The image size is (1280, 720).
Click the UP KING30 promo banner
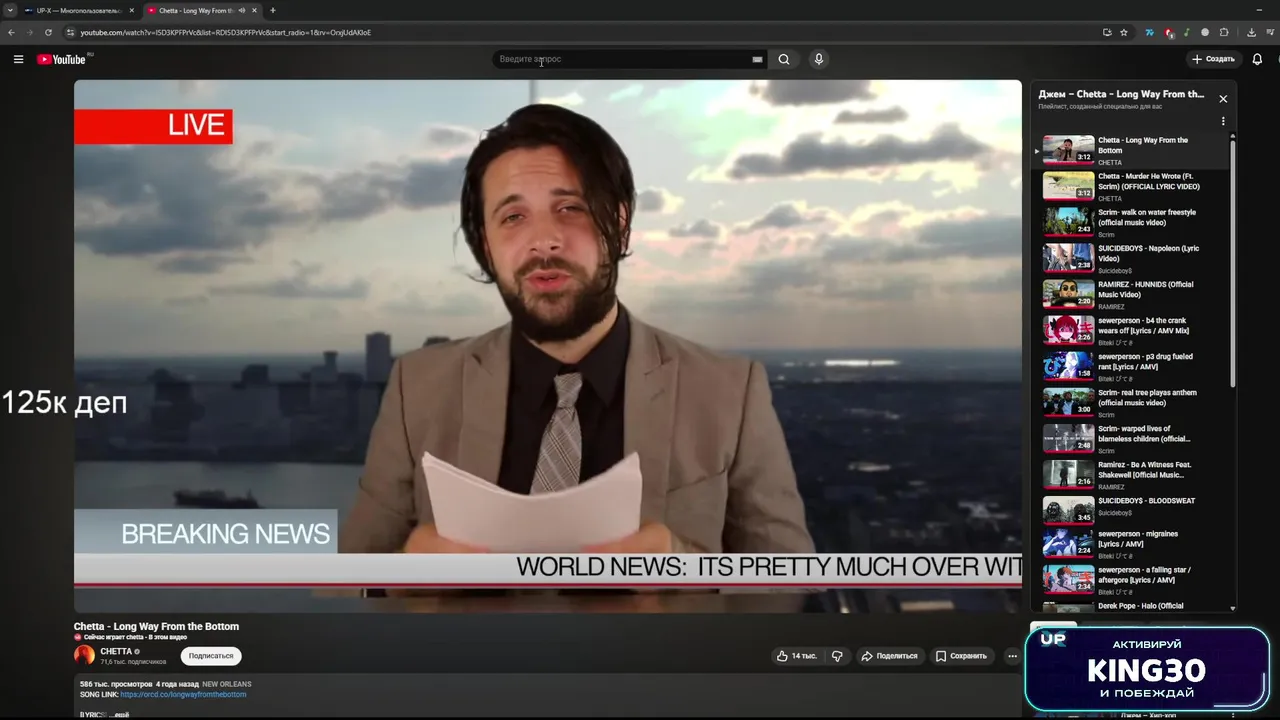[1147, 669]
